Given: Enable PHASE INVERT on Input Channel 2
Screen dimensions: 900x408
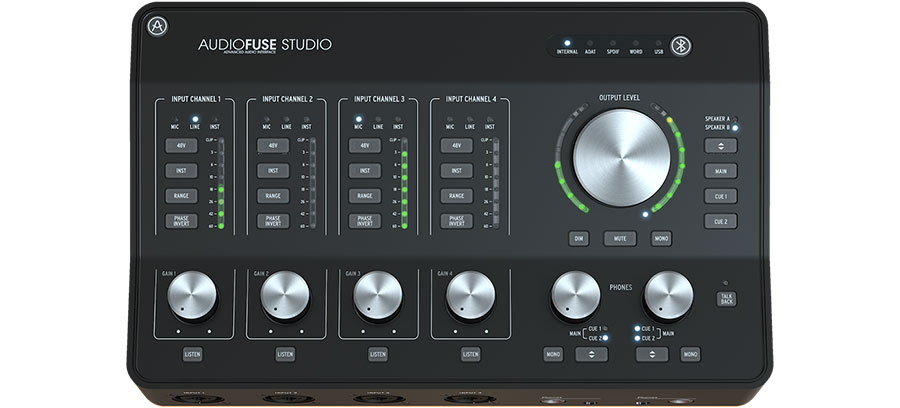Looking at the screenshot, I should click(273, 221).
